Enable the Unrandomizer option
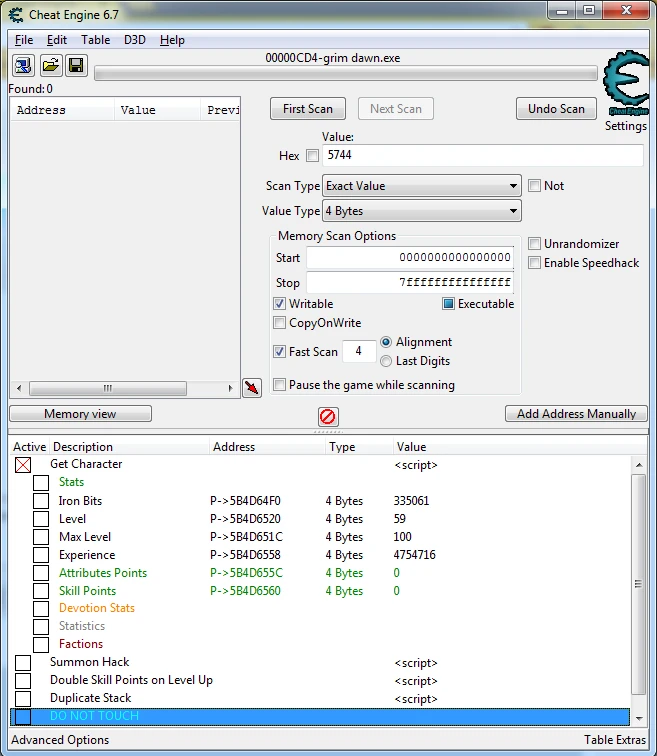 pos(534,243)
